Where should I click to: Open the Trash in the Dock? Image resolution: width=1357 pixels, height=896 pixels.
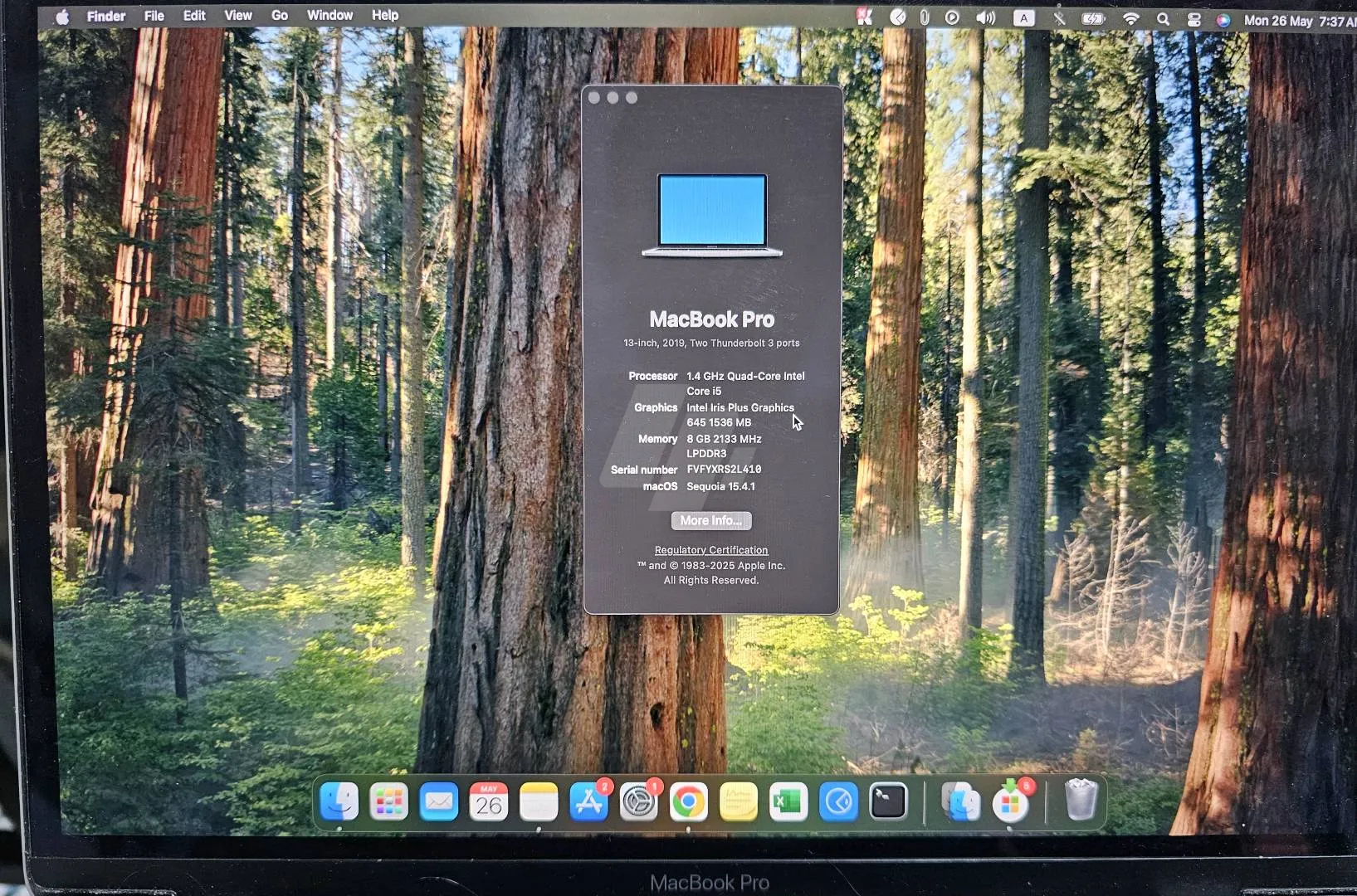(x=1081, y=800)
